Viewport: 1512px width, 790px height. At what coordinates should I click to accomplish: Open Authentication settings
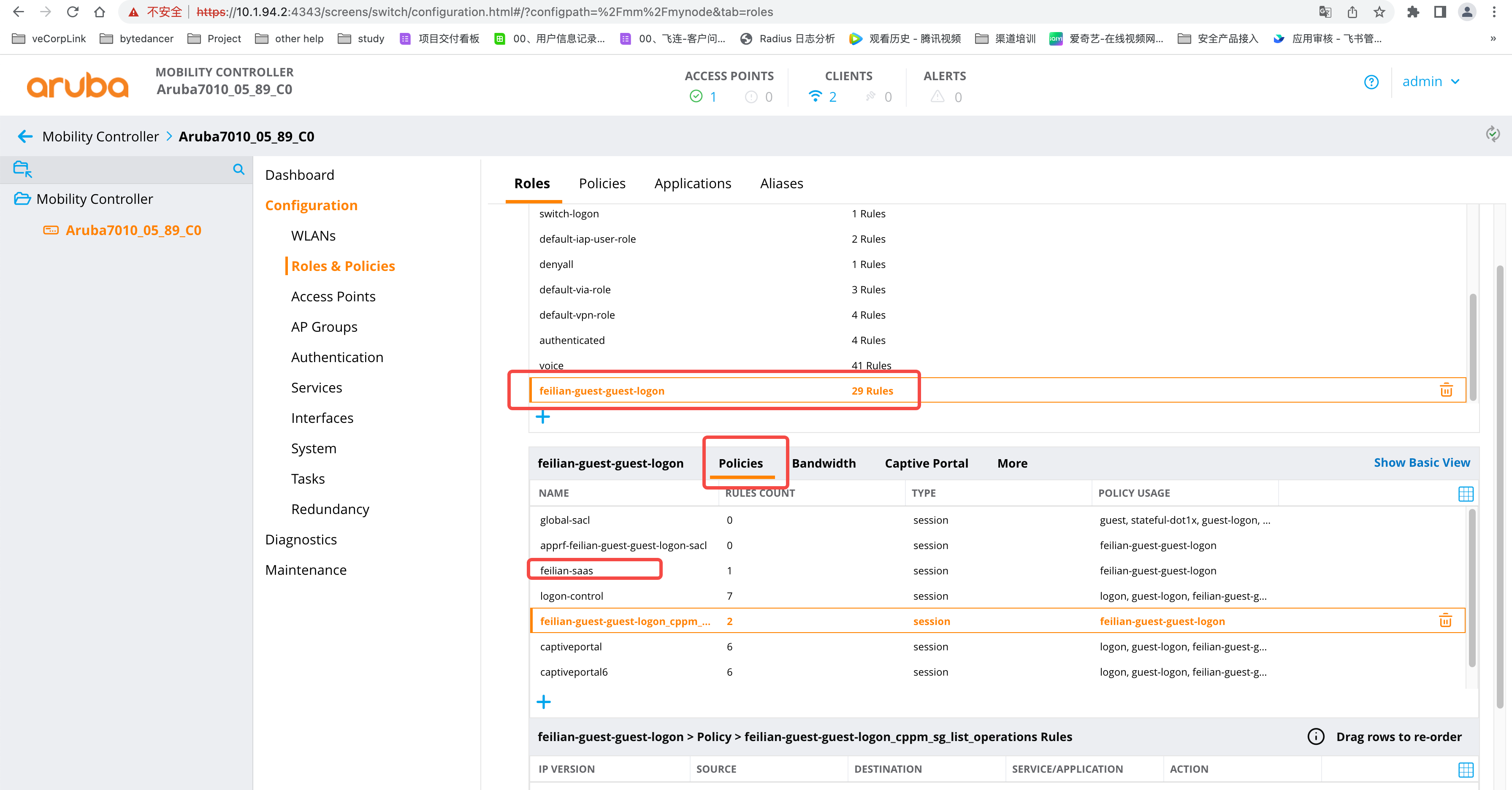coord(337,357)
